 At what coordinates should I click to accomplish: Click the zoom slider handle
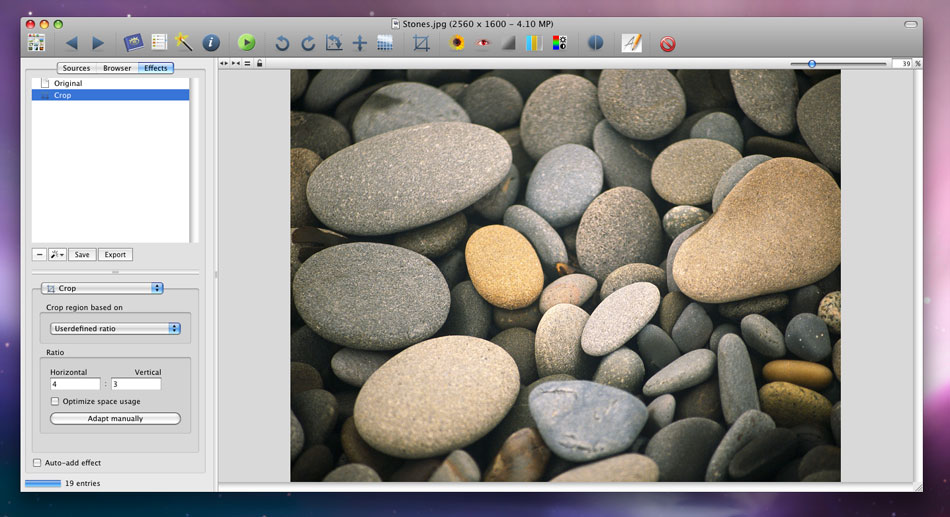point(812,63)
